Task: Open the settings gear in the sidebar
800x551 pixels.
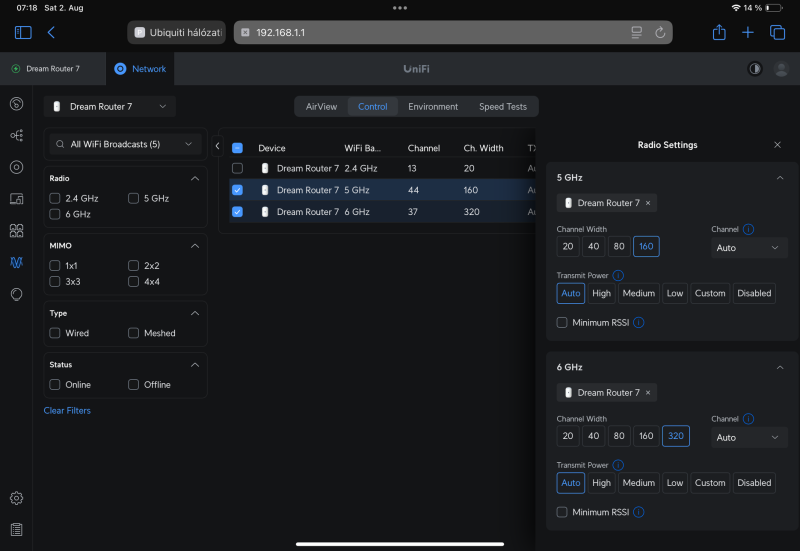Action: (16, 498)
